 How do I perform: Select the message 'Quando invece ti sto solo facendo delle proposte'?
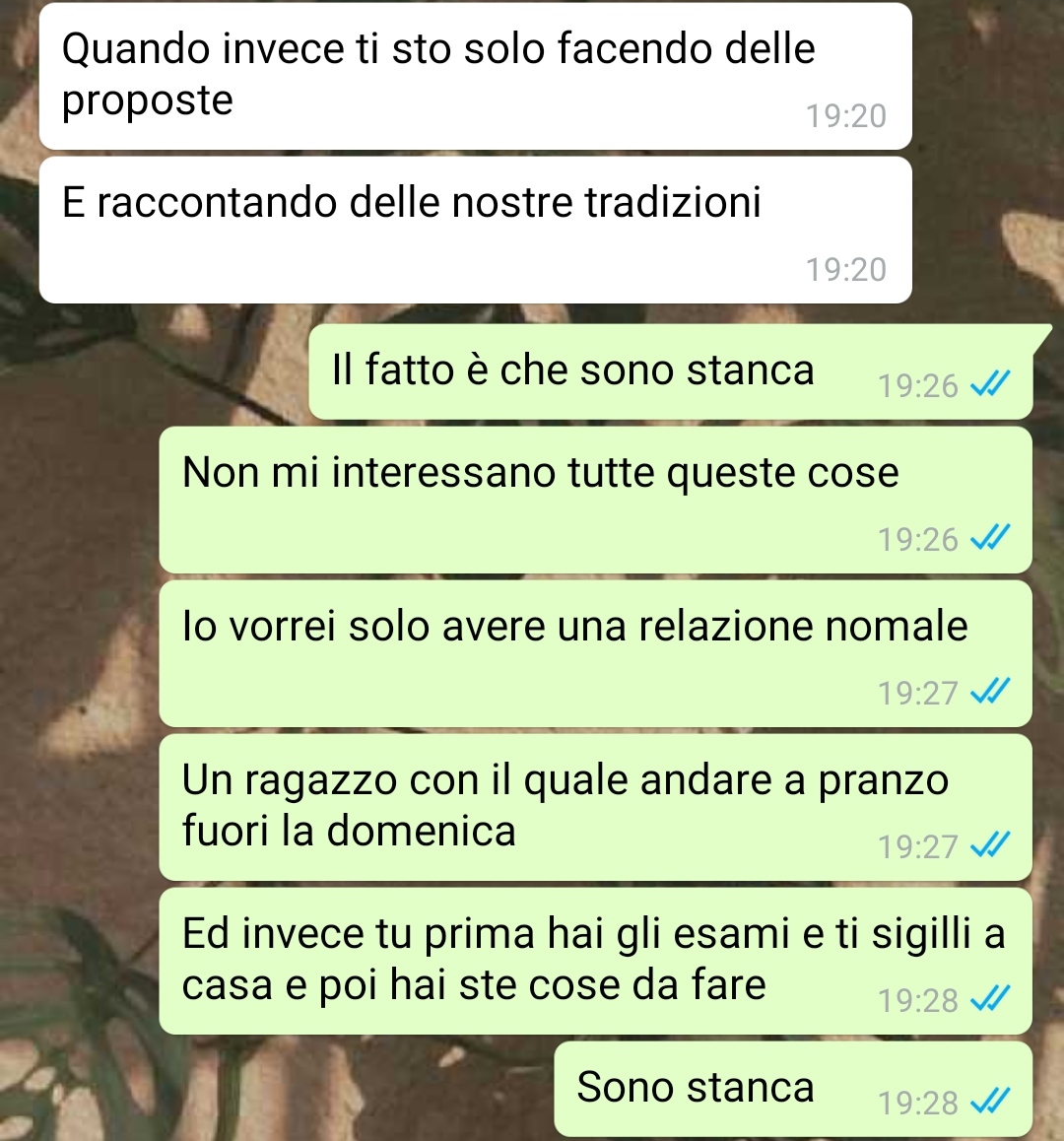tap(475, 77)
